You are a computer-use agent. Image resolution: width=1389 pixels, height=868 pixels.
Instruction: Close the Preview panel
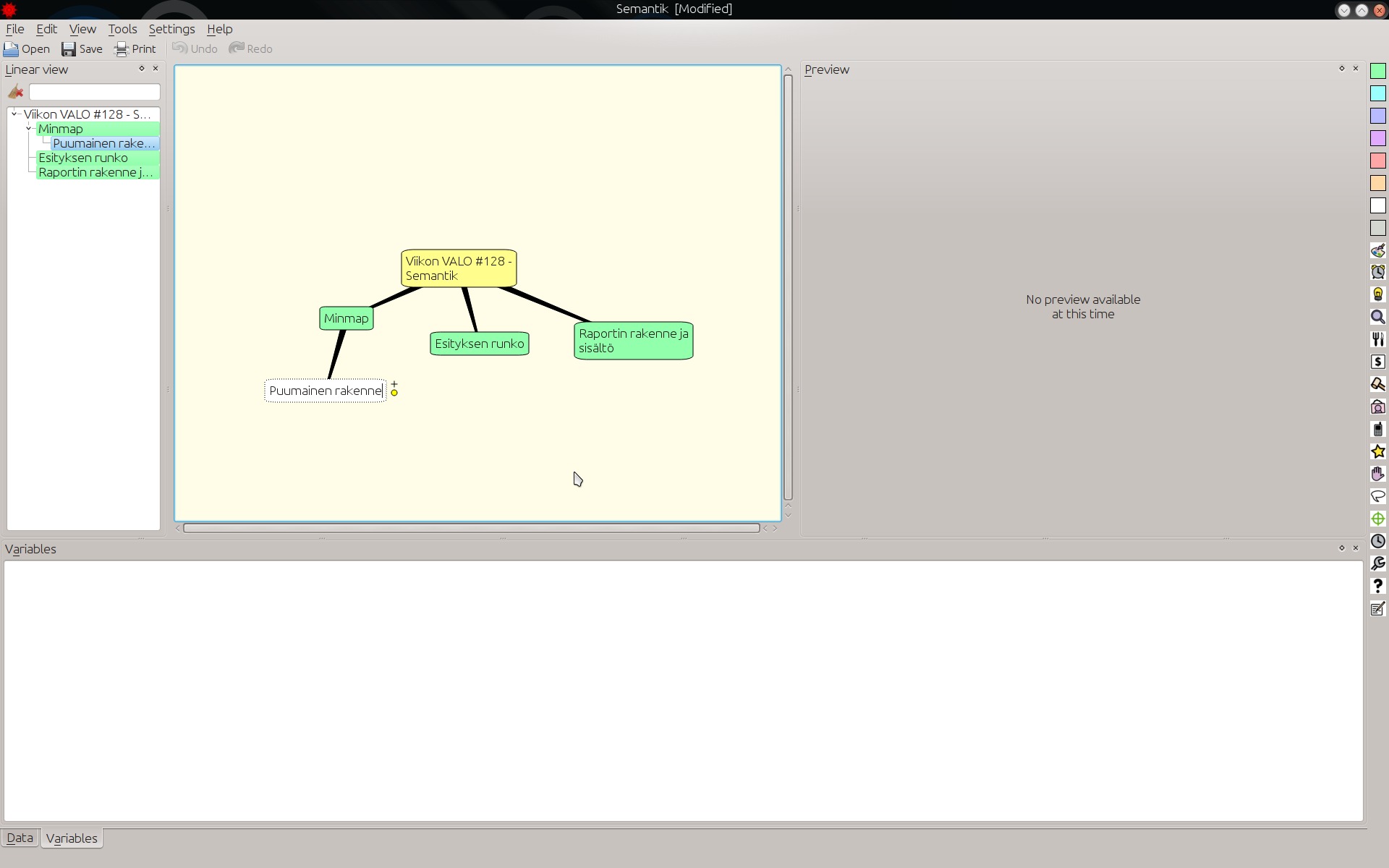click(x=1356, y=69)
